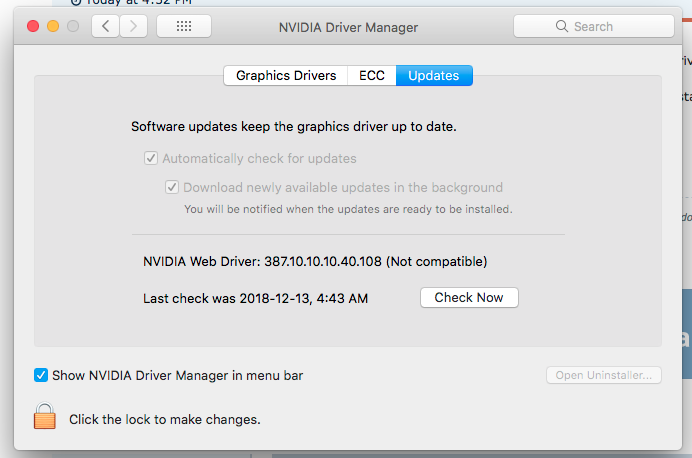The height and width of the screenshot is (458, 692).
Task: Uncheck Show NVIDIA Driver Manager in menu bar
Action: [41, 376]
